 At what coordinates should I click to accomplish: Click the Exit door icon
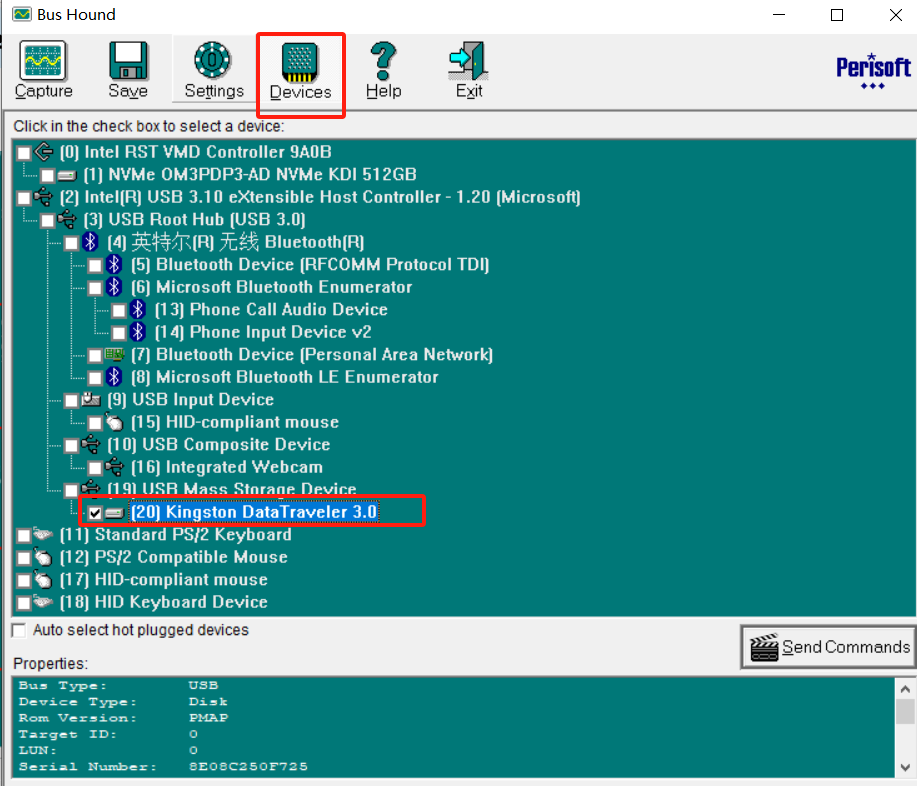pos(468,61)
